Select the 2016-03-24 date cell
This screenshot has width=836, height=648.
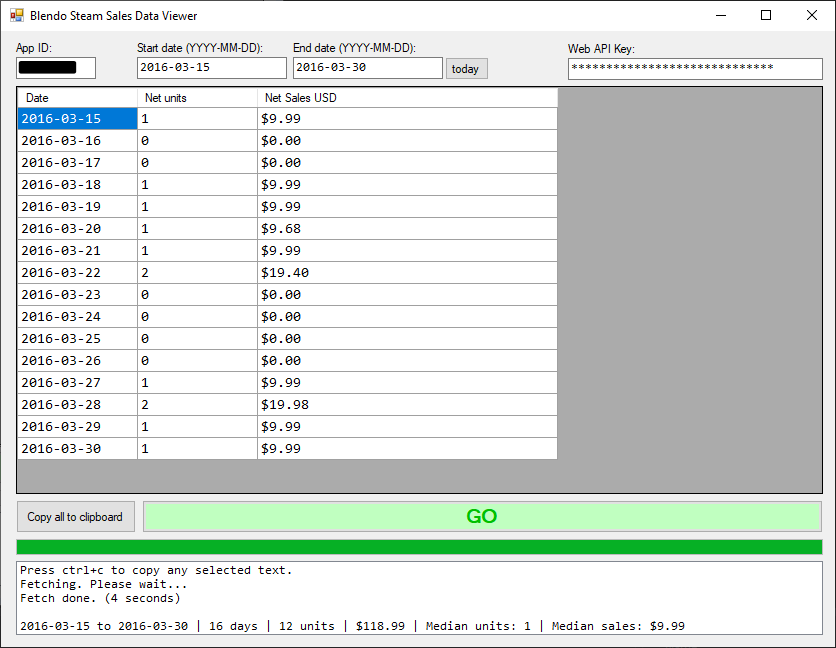[77, 316]
